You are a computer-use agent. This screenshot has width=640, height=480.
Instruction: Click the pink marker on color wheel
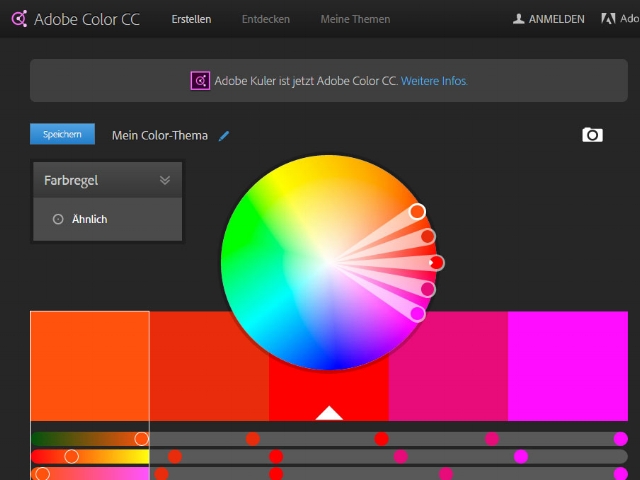click(x=428, y=289)
